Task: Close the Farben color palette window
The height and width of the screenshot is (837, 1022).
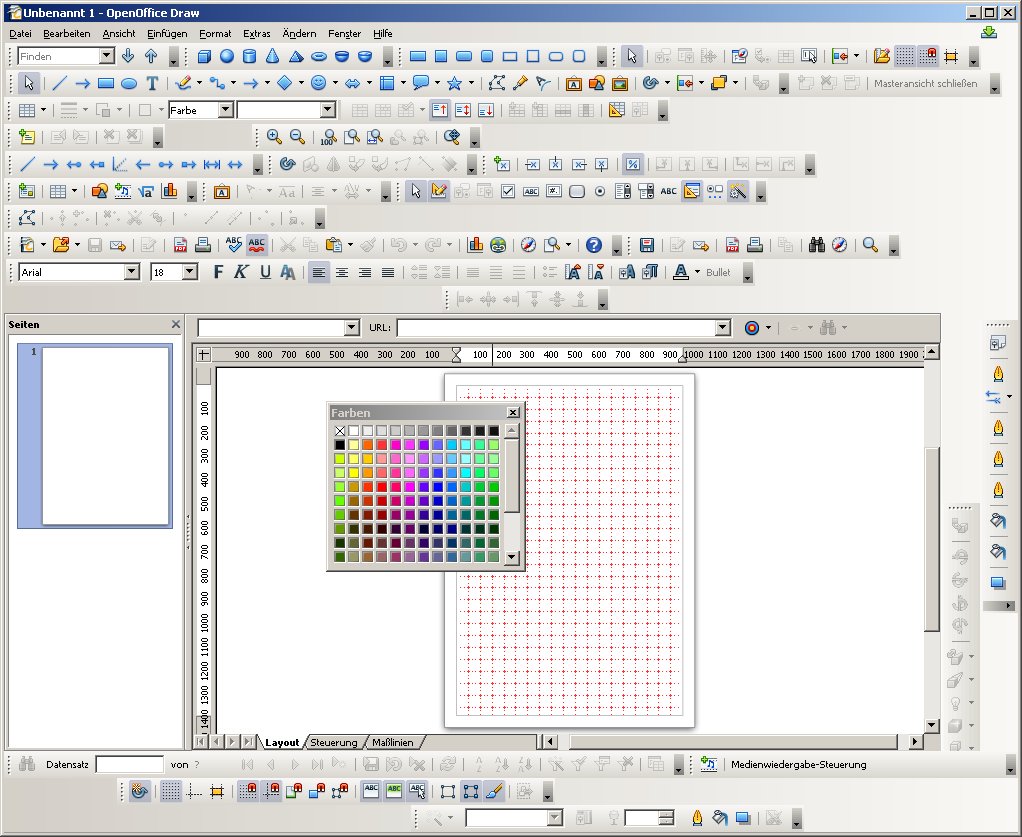Action: coord(513,412)
